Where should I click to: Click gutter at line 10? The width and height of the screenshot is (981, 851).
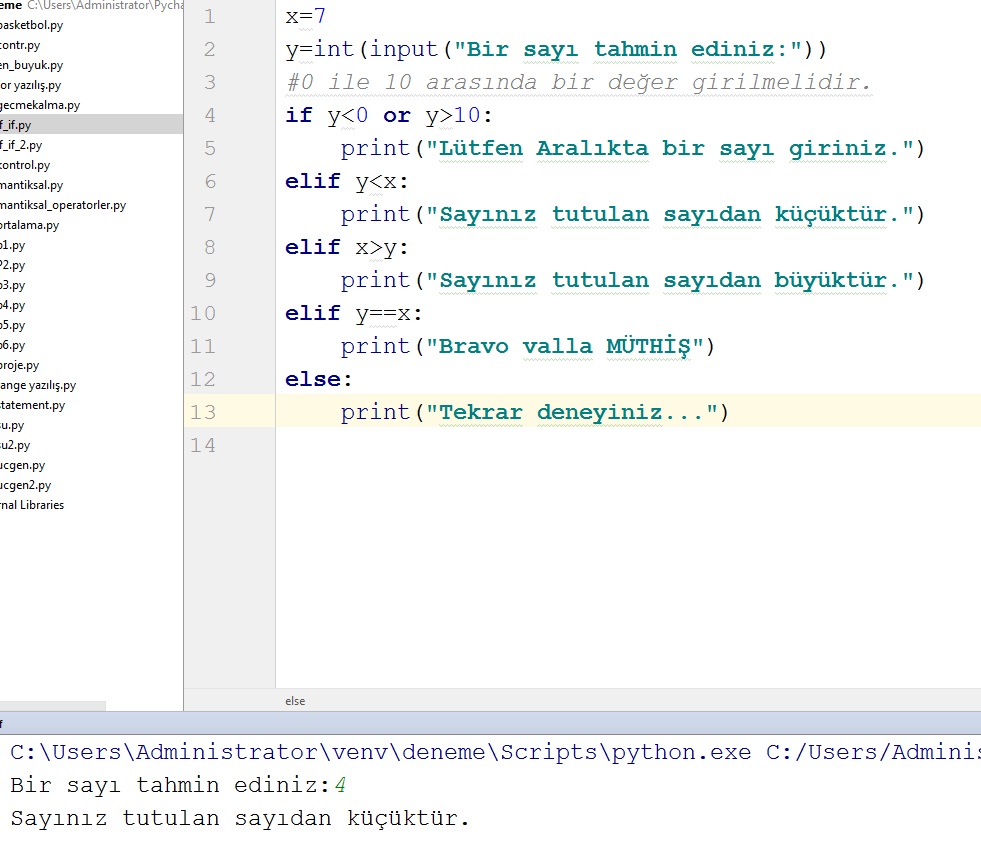tap(203, 313)
